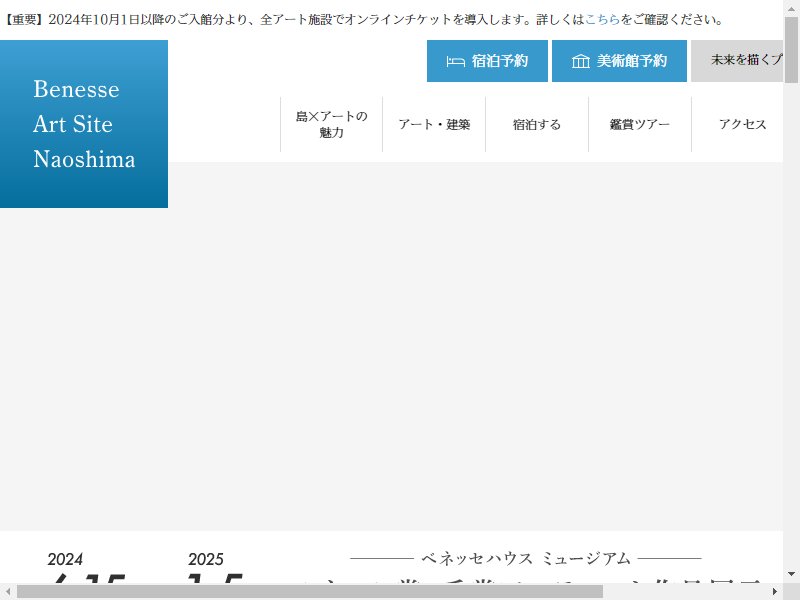Image resolution: width=800 pixels, height=600 pixels.
Task: Click the 2025 year label
Action: click(x=206, y=559)
